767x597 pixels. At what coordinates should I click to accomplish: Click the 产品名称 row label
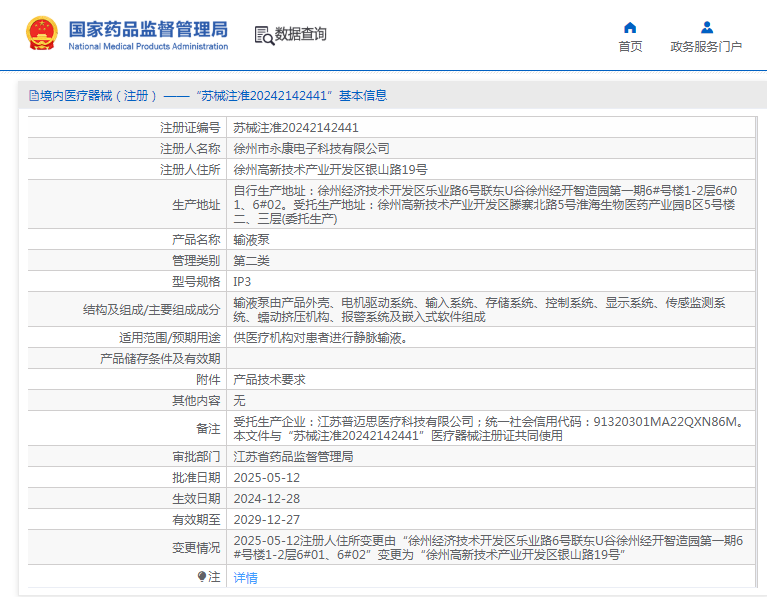point(196,240)
